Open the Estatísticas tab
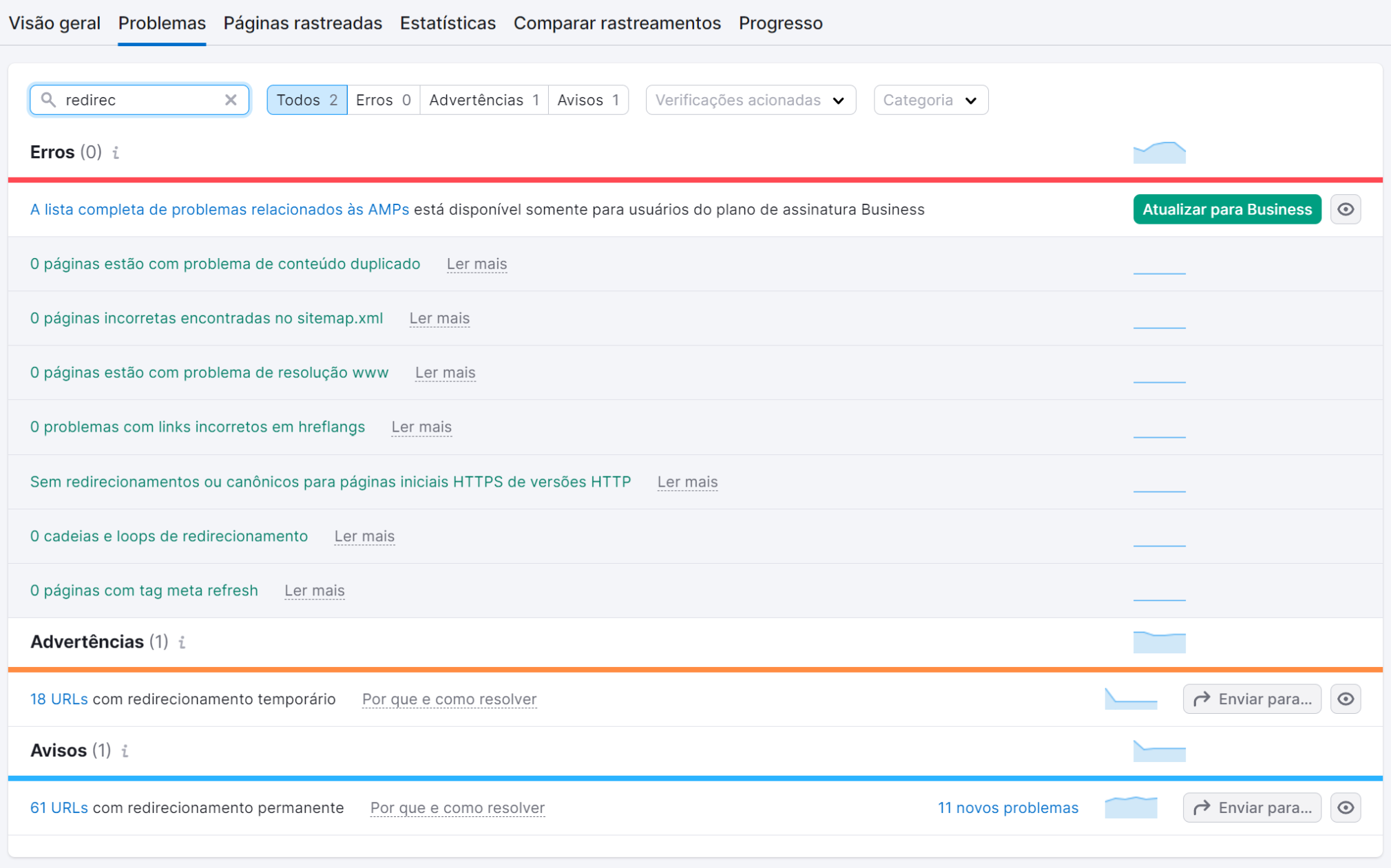Viewport: 1391px width, 868px height. 448,23
